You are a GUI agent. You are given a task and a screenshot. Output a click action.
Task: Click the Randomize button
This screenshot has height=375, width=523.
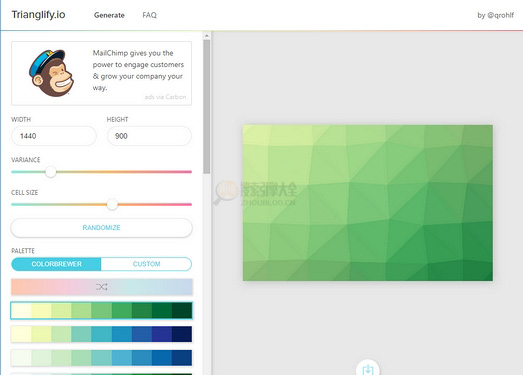point(101,228)
